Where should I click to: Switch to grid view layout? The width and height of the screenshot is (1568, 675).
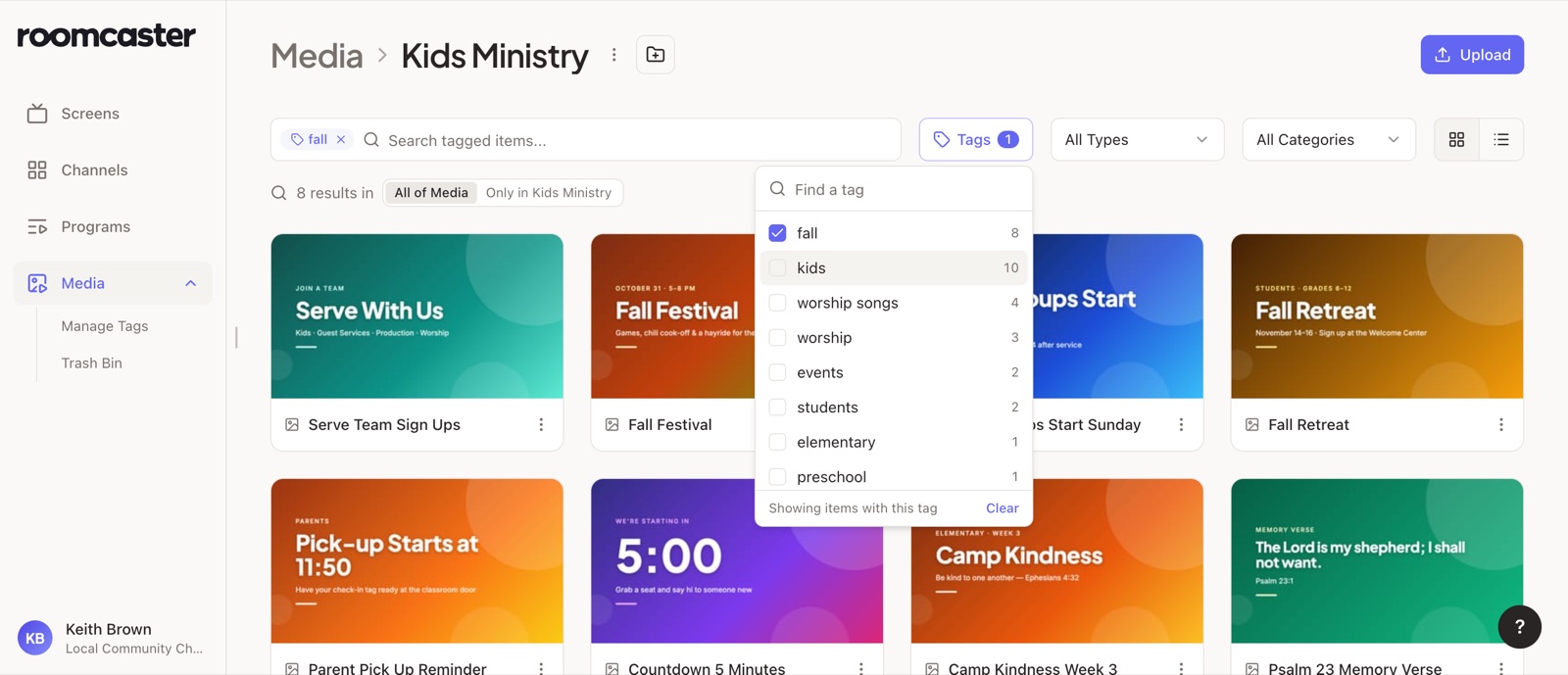tap(1457, 139)
